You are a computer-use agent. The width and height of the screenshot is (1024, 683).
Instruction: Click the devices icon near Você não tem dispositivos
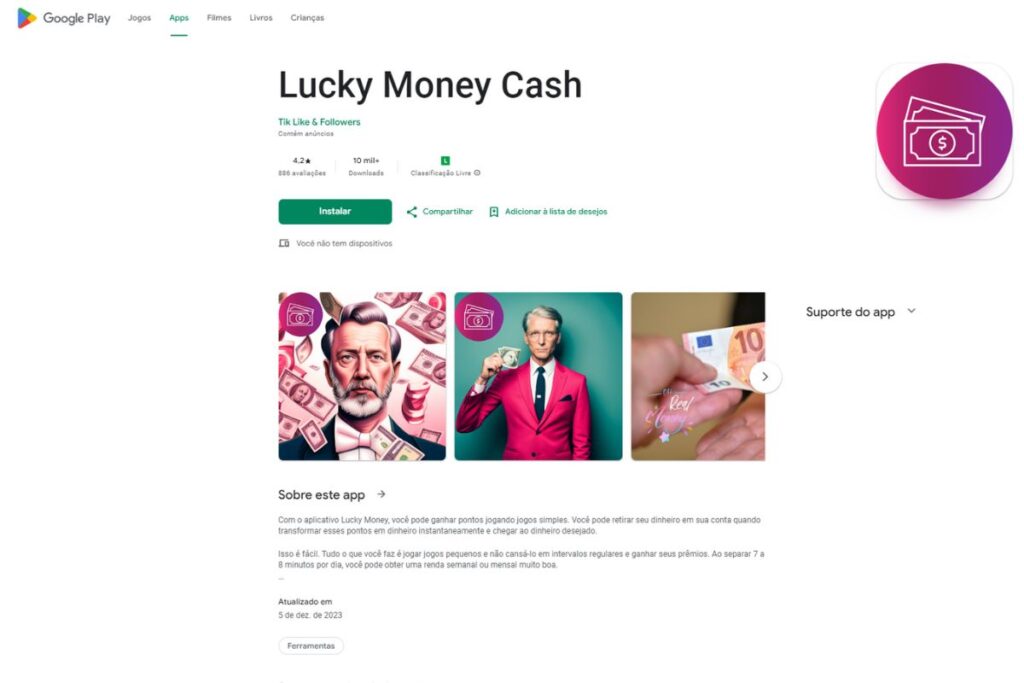pyautogui.click(x=284, y=243)
